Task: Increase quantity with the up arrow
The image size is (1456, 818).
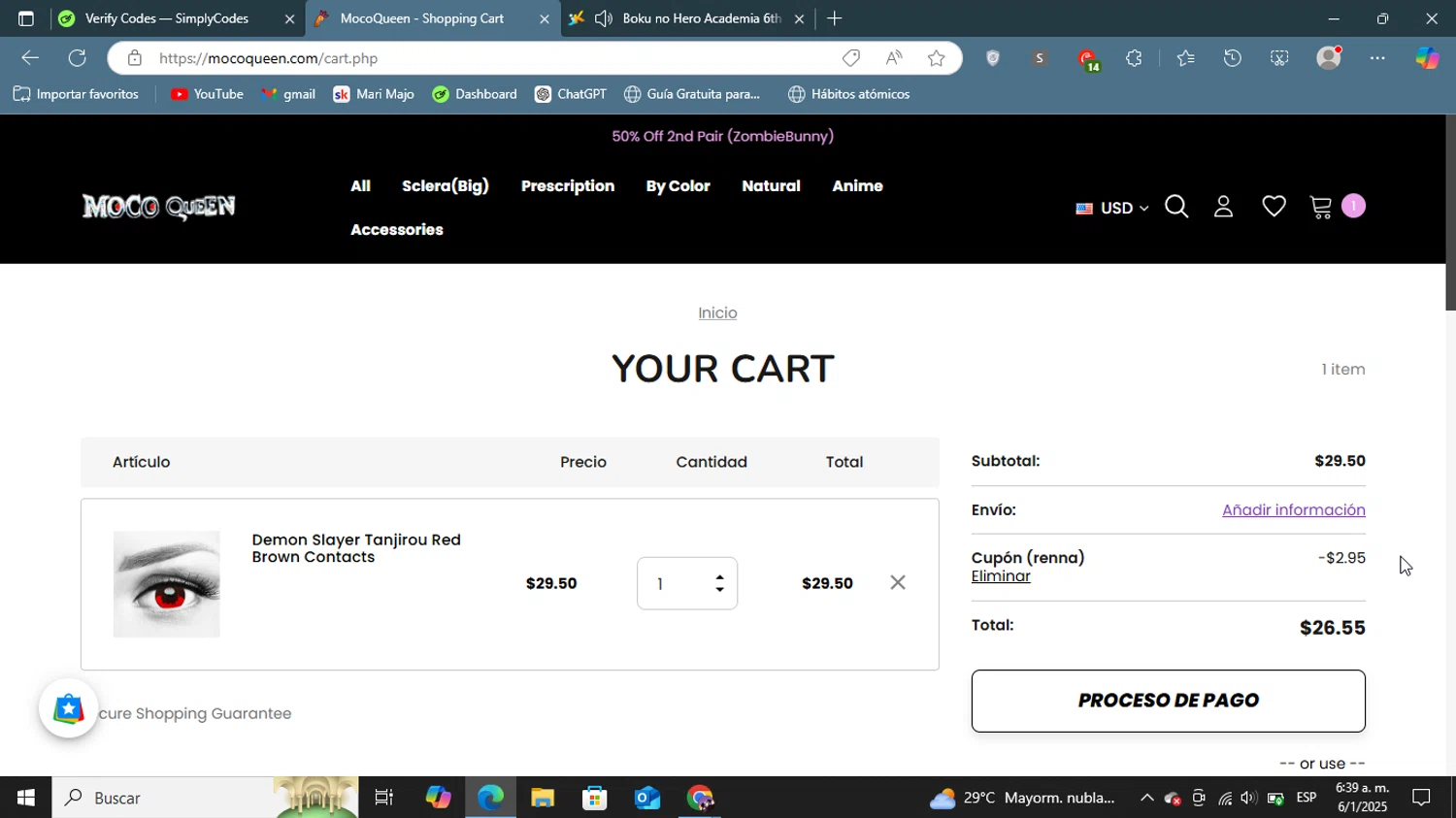Action: coord(719,577)
